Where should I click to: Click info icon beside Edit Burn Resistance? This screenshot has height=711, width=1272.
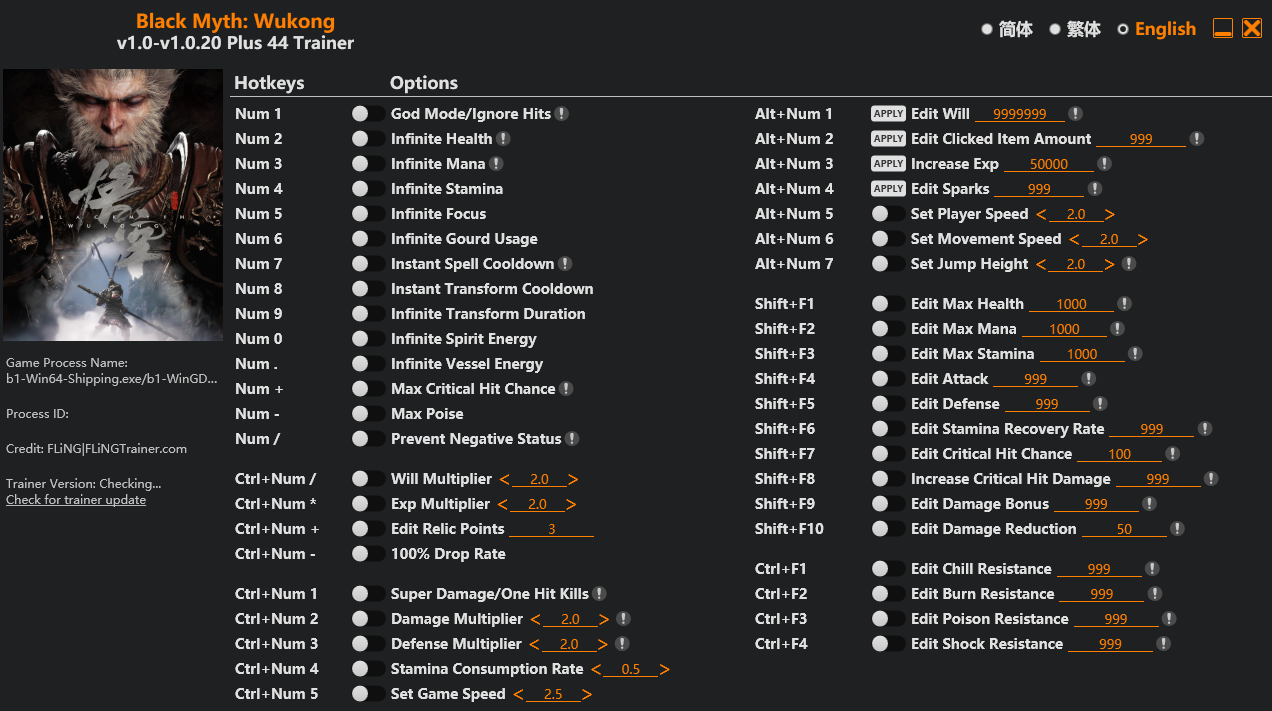point(1155,594)
